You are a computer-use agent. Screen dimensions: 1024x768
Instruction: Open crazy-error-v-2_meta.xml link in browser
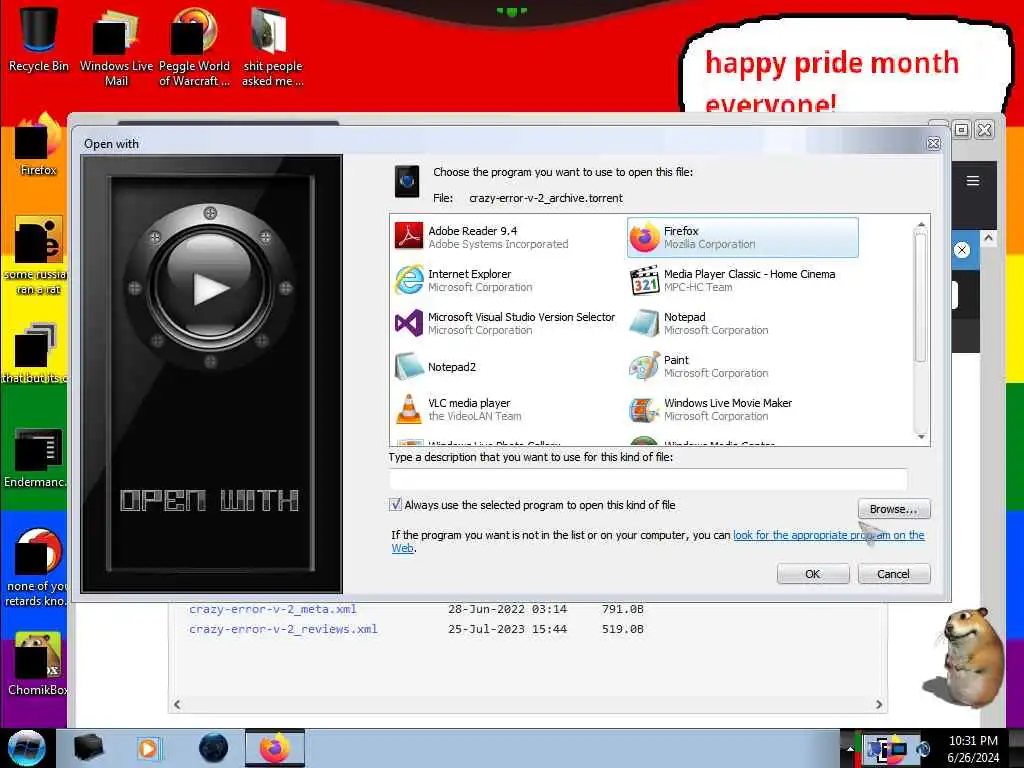click(x=273, y=609)
